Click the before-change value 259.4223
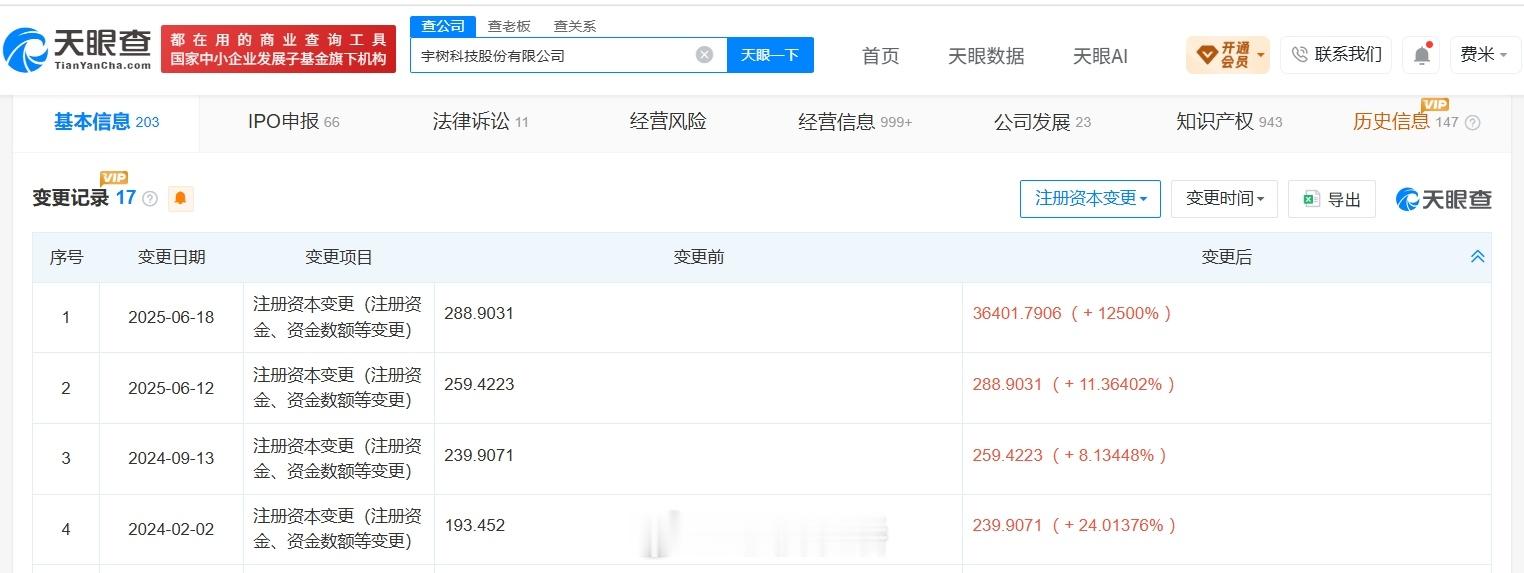 point(479,384)
